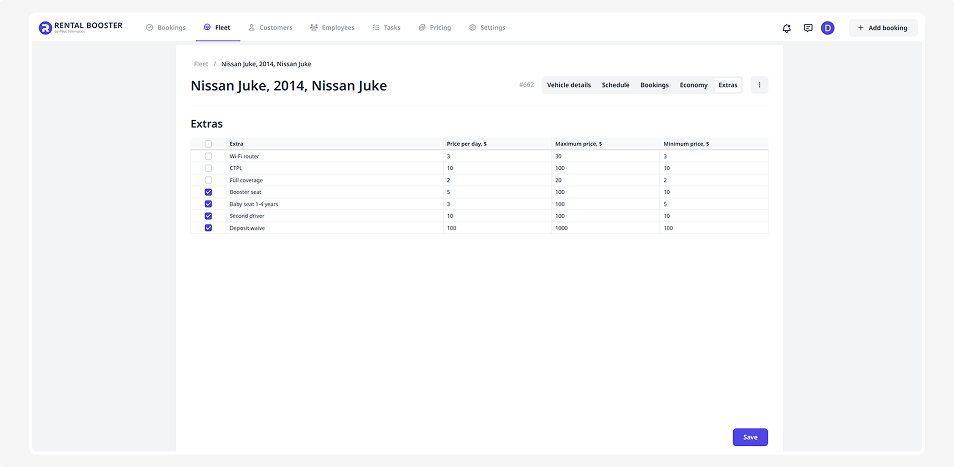The height and width of the screenshot is (467, 954).
Task: Open the Pricing section
Action: [435, 28]
